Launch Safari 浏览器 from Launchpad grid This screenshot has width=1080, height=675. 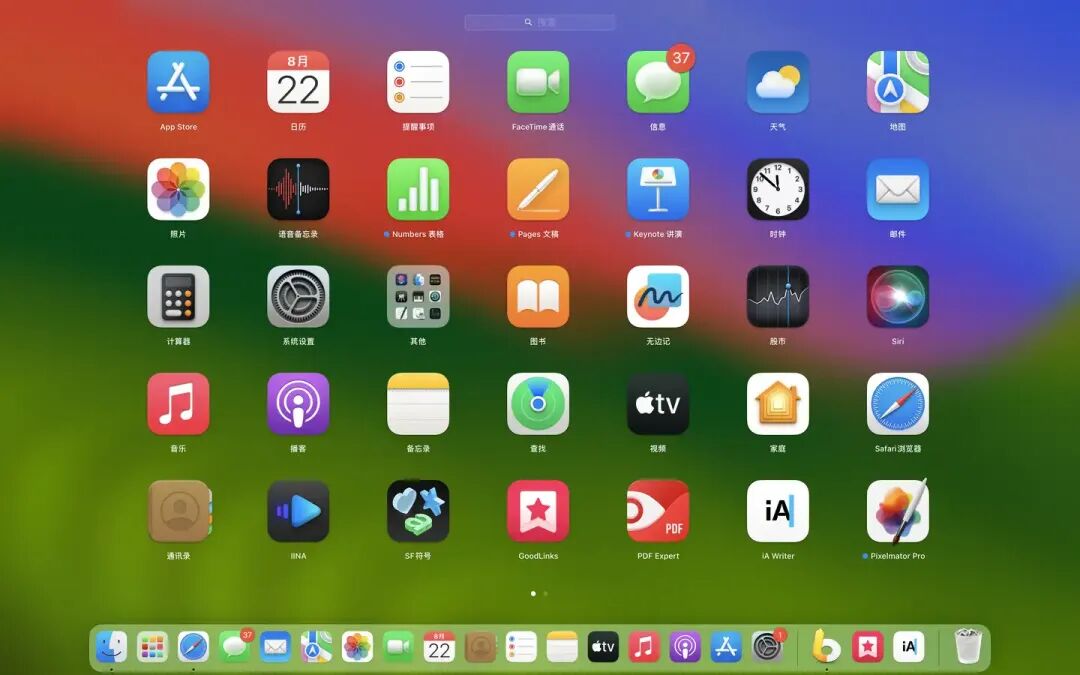click(x=897, y=404)
